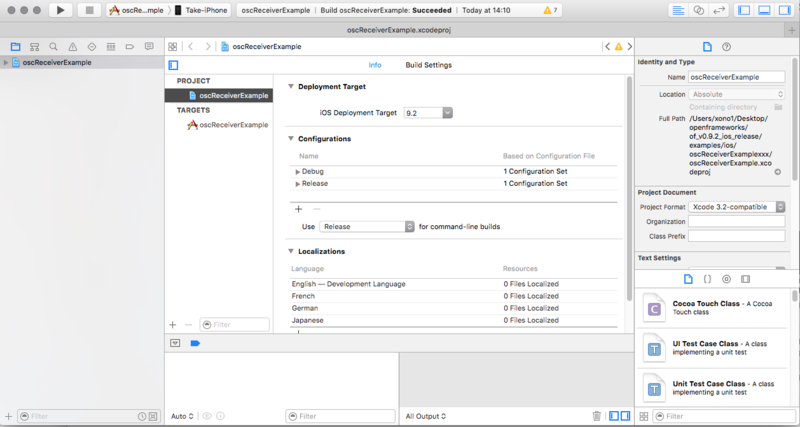Go back in editor history
Screen dimensions: 800x427
tap(190, 46)
